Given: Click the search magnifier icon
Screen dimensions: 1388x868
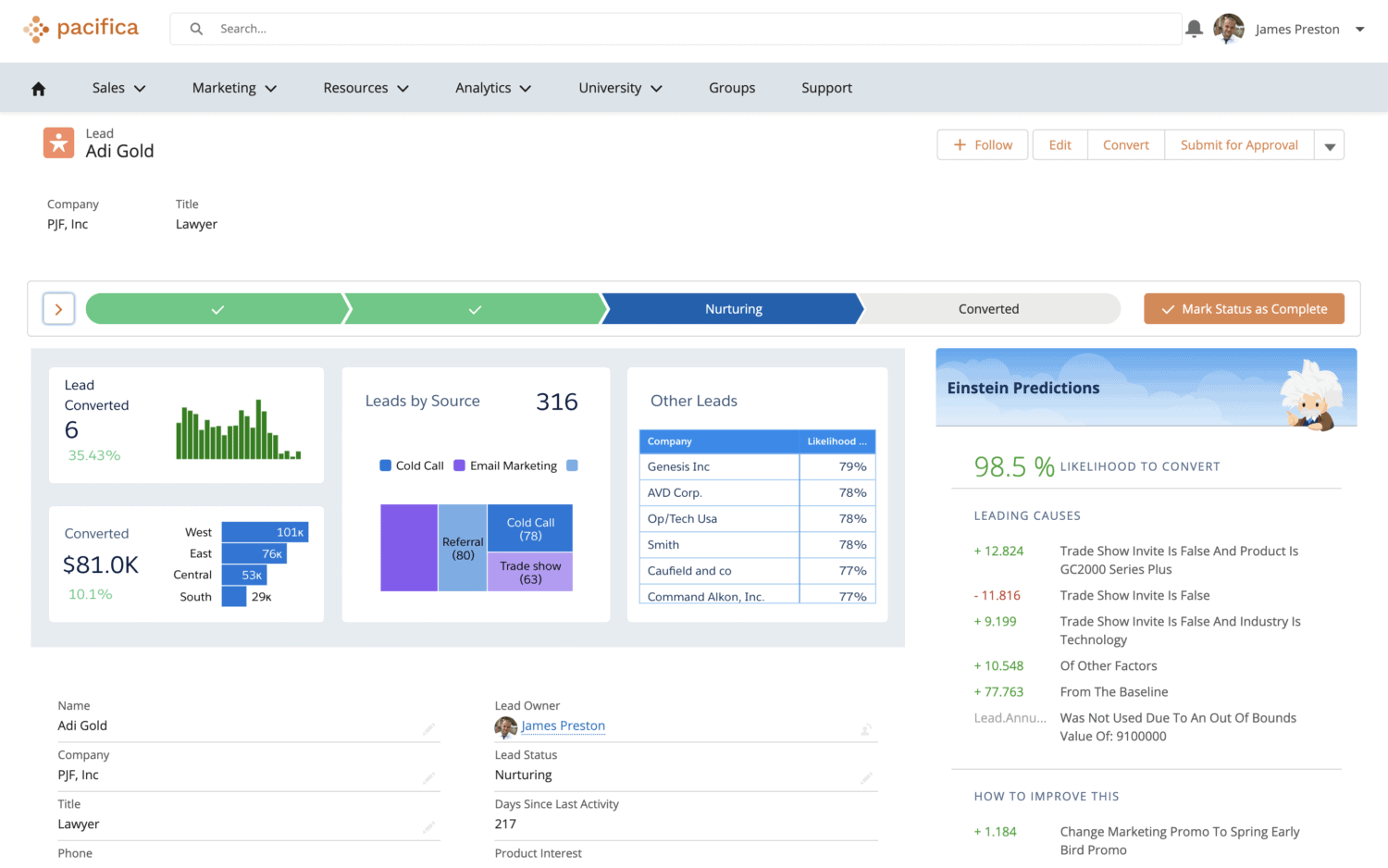Looking at the screenshot, I should 195,29.
